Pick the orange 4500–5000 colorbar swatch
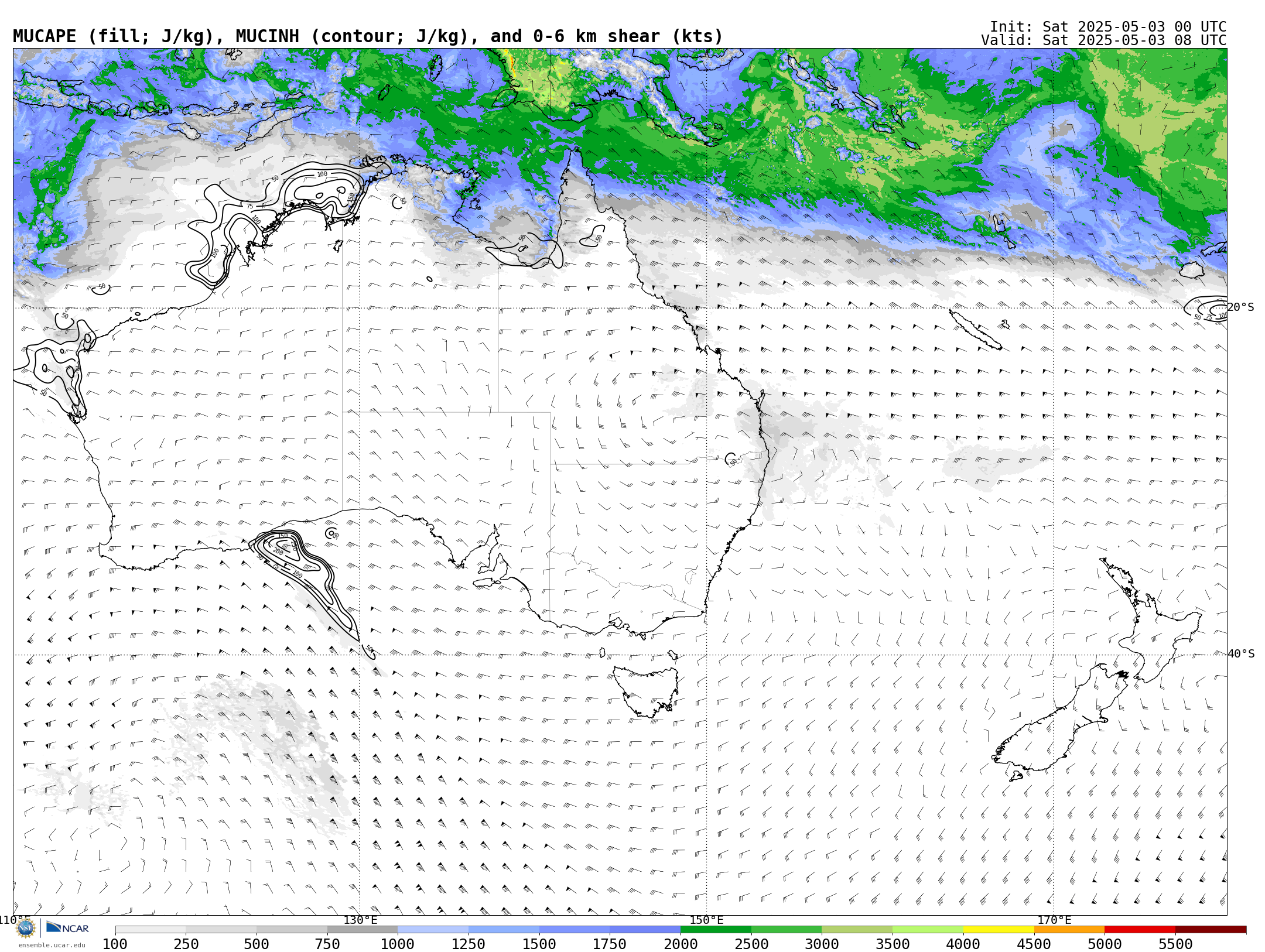 (x=1069, y=930)
